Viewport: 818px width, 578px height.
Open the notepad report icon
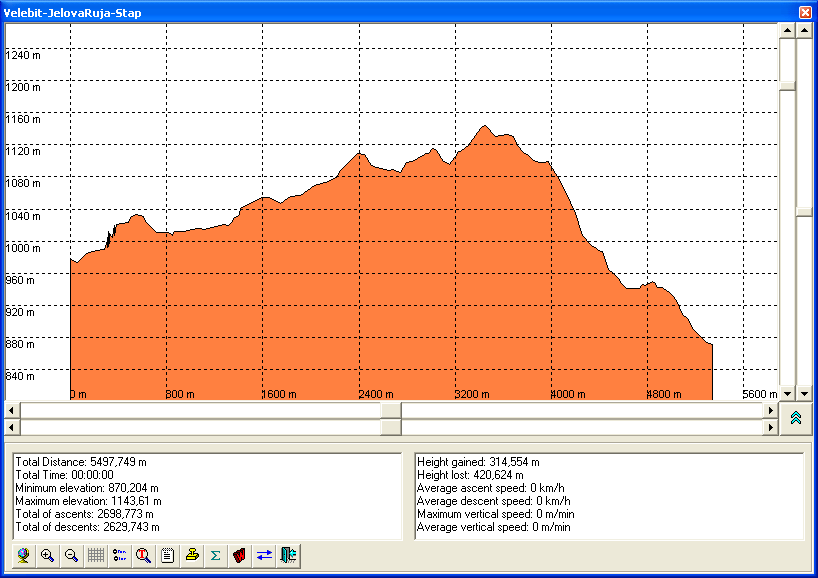pos(167,555)
